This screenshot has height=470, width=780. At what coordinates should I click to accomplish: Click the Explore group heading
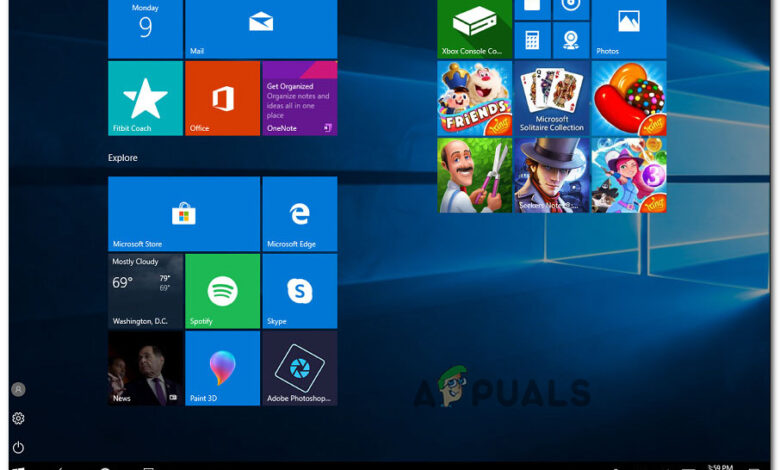point(122,158)
